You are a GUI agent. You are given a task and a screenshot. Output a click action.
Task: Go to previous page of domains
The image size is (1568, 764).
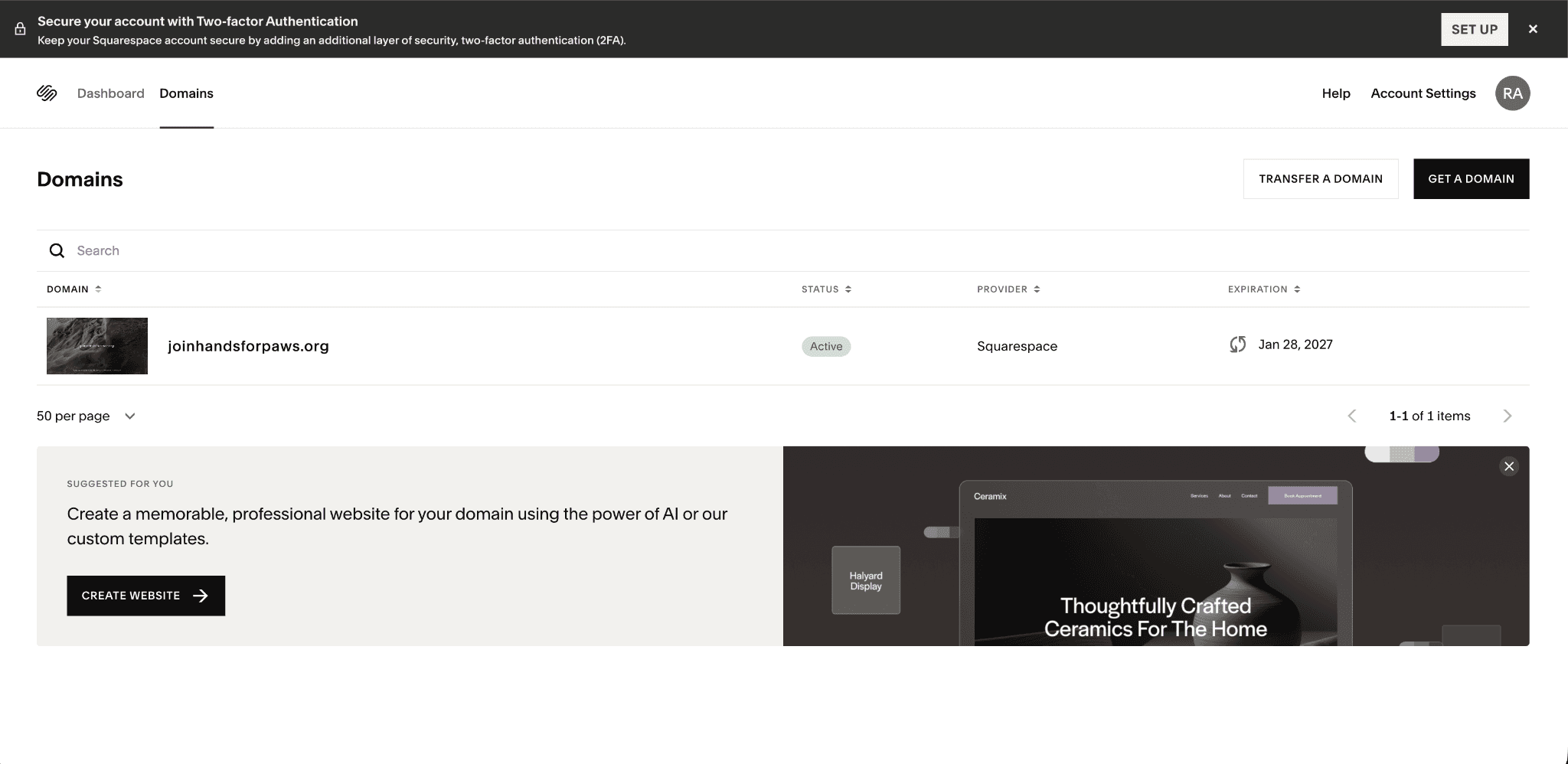click(x=1351, y=416)
